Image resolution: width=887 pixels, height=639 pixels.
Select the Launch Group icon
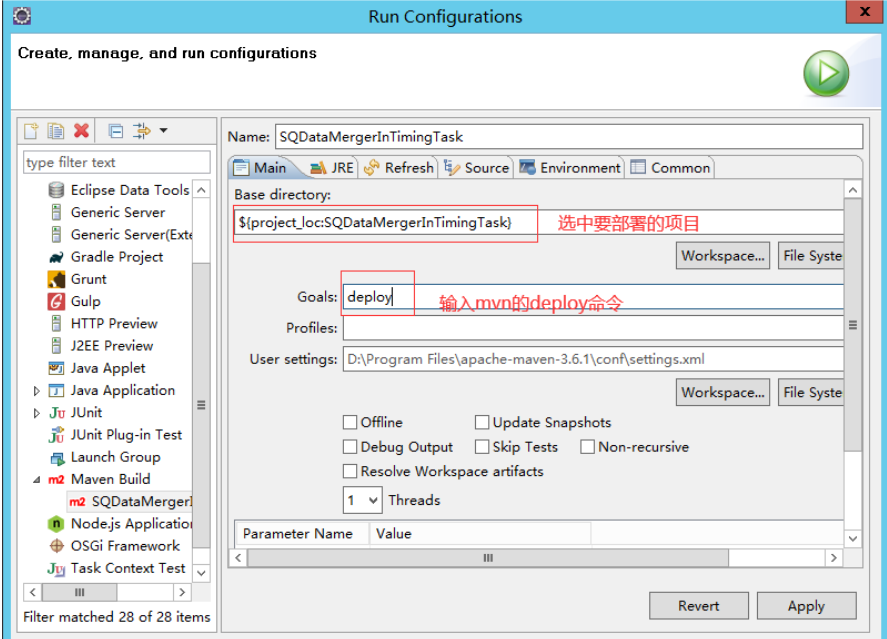click(57, 457)
